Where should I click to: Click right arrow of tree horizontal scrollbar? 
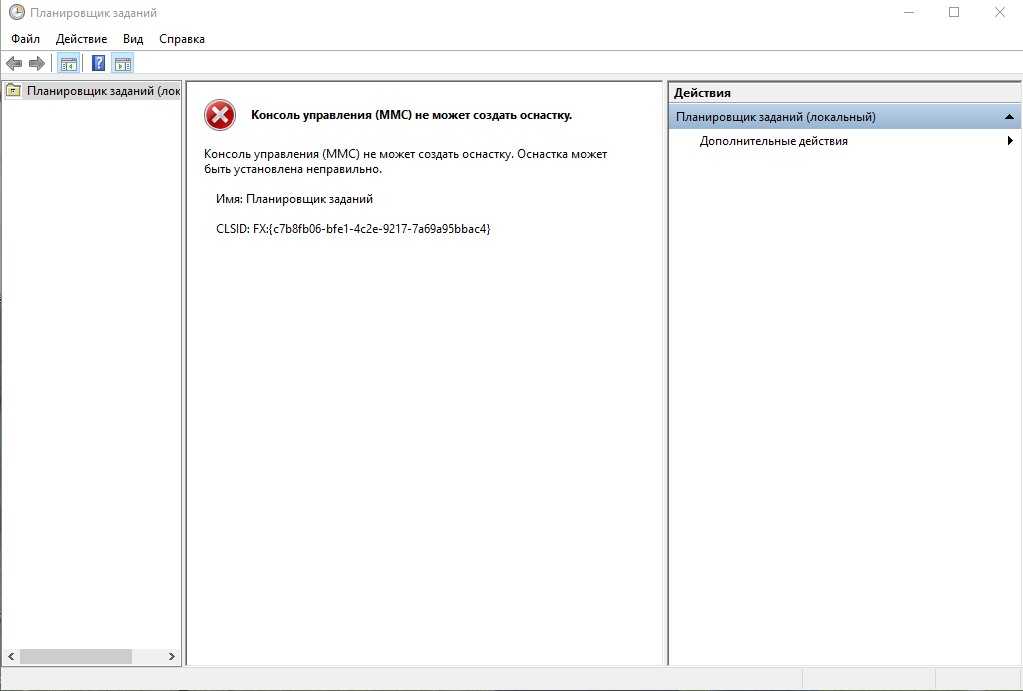172,656
